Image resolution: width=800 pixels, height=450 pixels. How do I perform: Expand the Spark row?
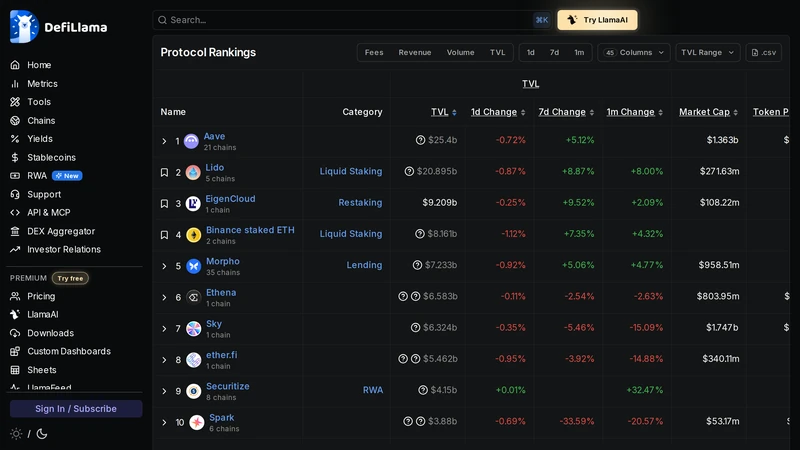(164, 422)
